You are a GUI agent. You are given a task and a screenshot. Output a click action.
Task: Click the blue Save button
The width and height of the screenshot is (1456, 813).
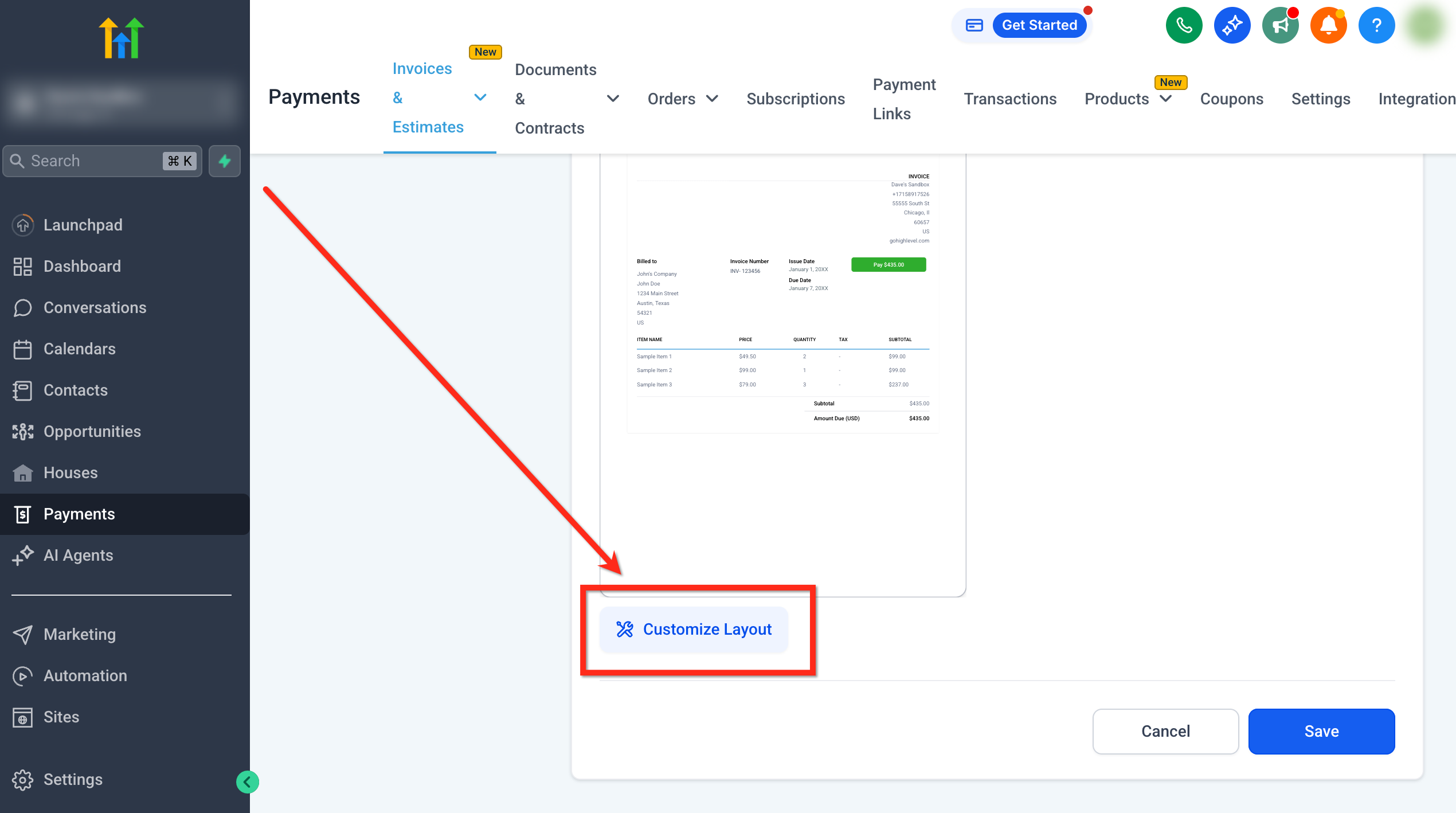tap(1321, 731)
